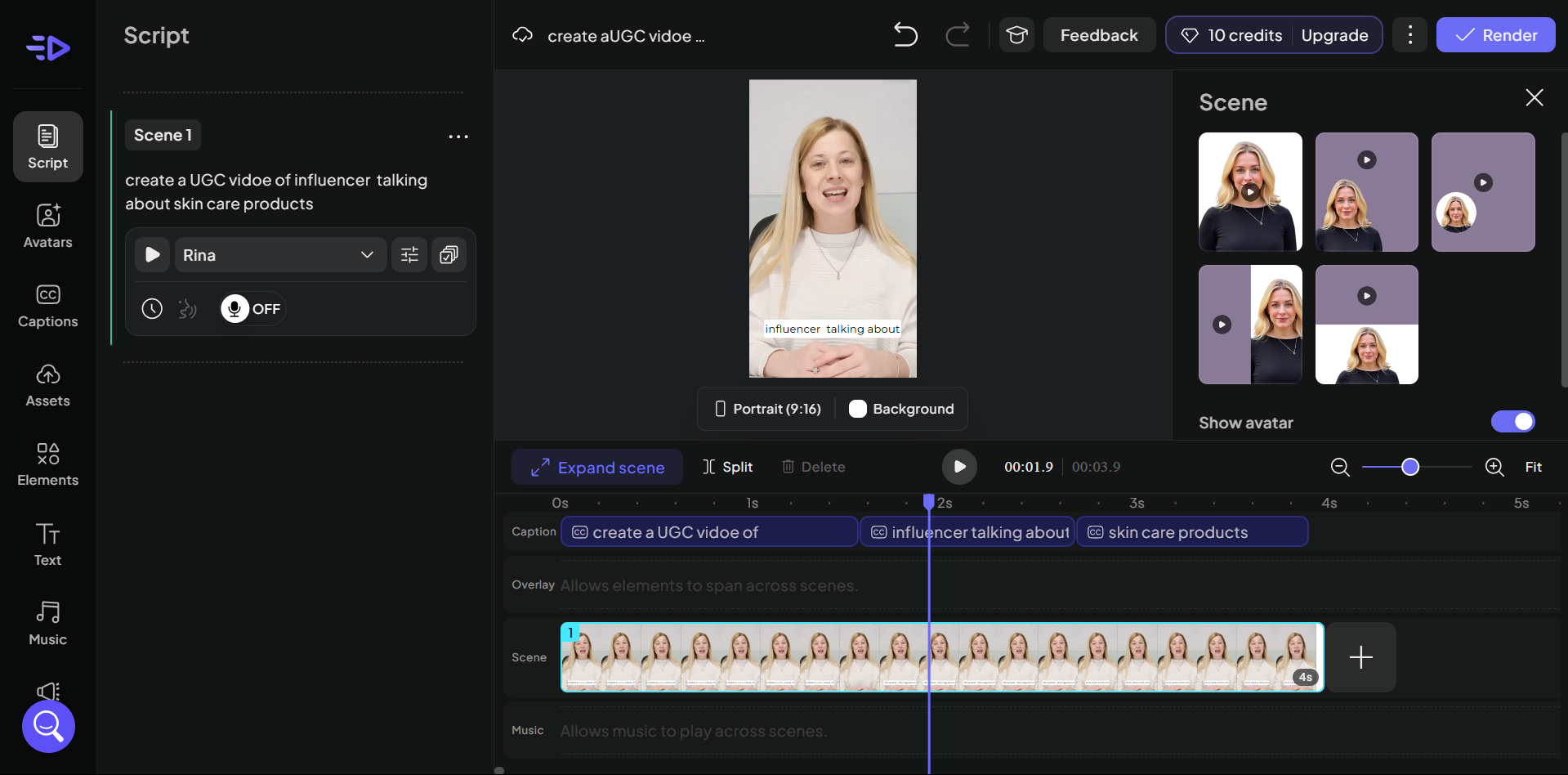Image resolution: width=1568 pixels, height=775 pixels.
Task: Open the Assets panel in the sidebar
Action: pyautogui.click(x=47, y=385)
